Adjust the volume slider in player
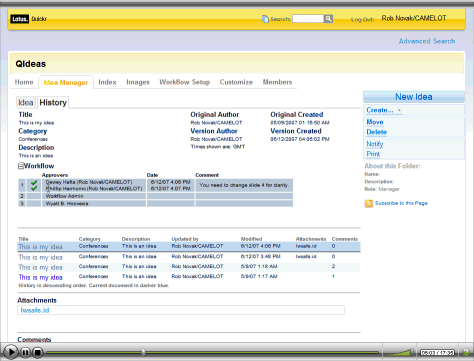The image size is (474, 361). pyautogui.click(x=399, y=352)
